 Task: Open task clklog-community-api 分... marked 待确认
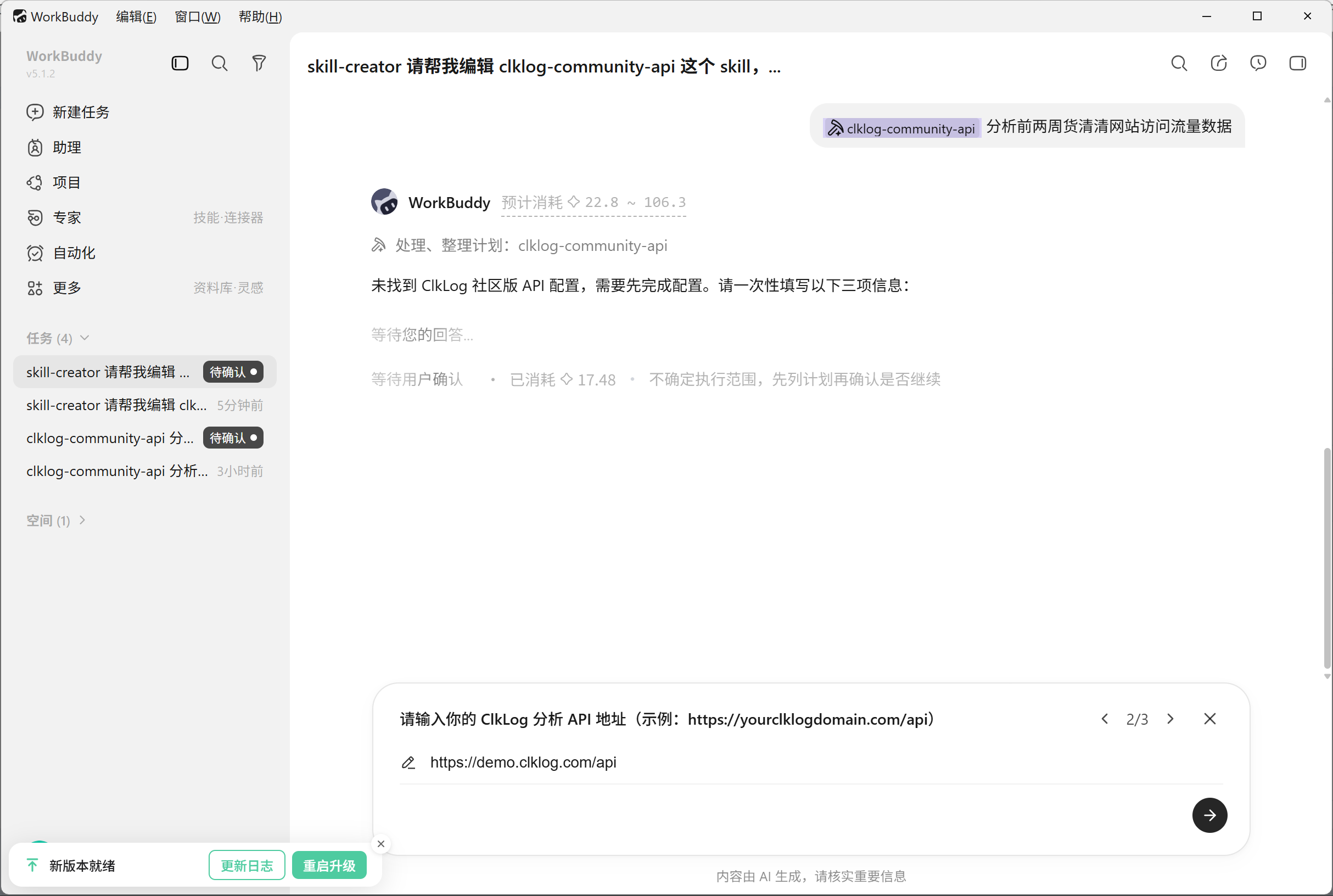click(x=144, y=438)
